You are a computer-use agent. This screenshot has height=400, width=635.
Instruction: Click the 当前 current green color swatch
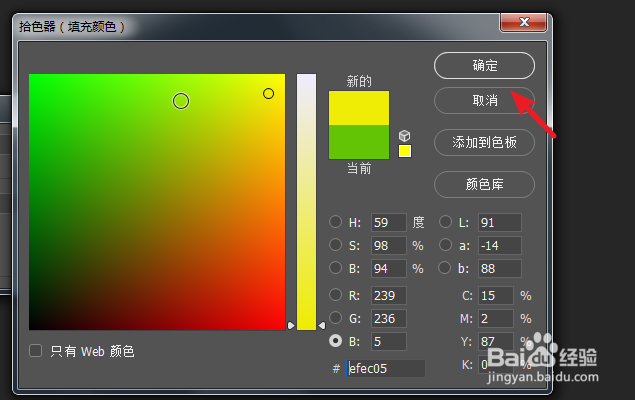pos(358,142)
